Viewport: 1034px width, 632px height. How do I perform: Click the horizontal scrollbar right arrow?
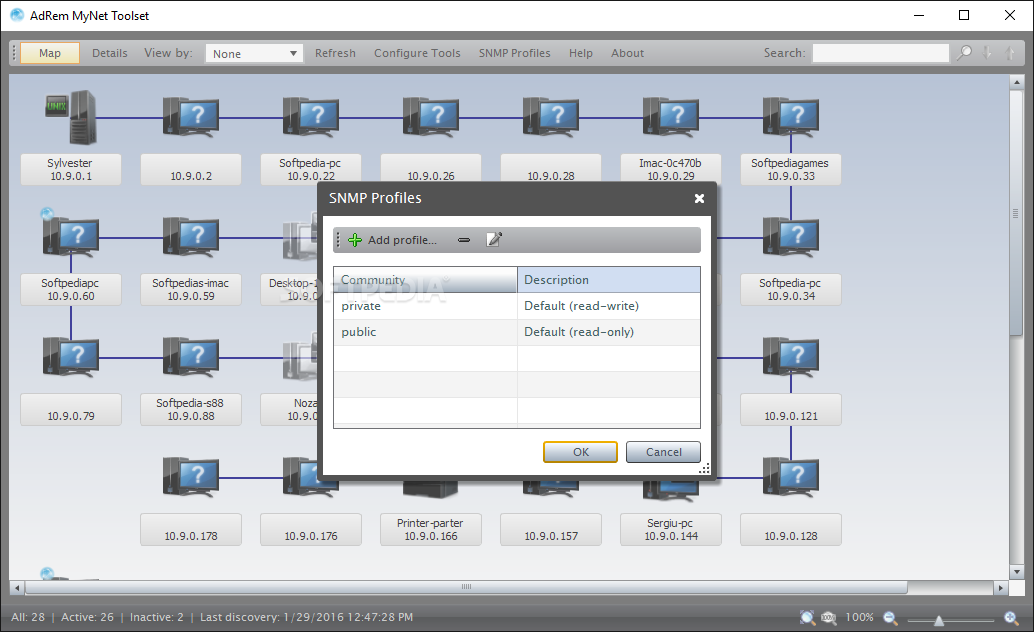pyautogui.click(x=1001, y=587)
